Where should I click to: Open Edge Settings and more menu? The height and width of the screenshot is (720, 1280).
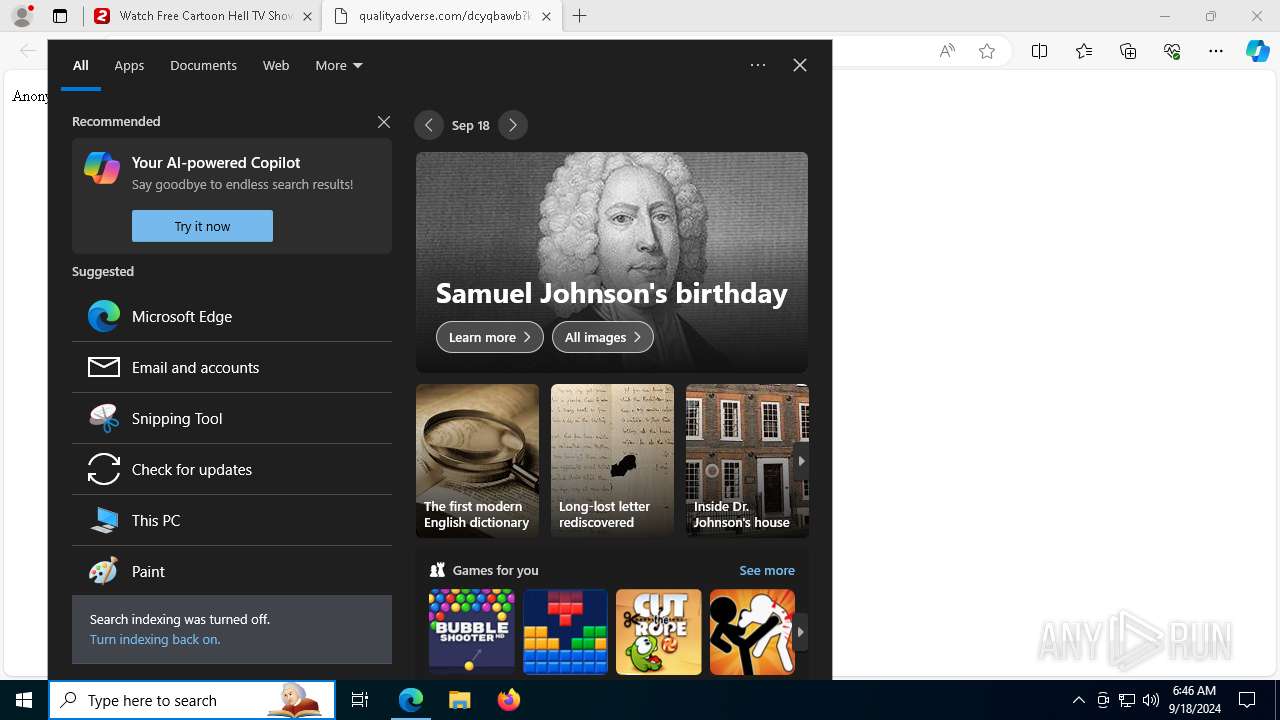pyautogui.click(x=1216, y=51)
